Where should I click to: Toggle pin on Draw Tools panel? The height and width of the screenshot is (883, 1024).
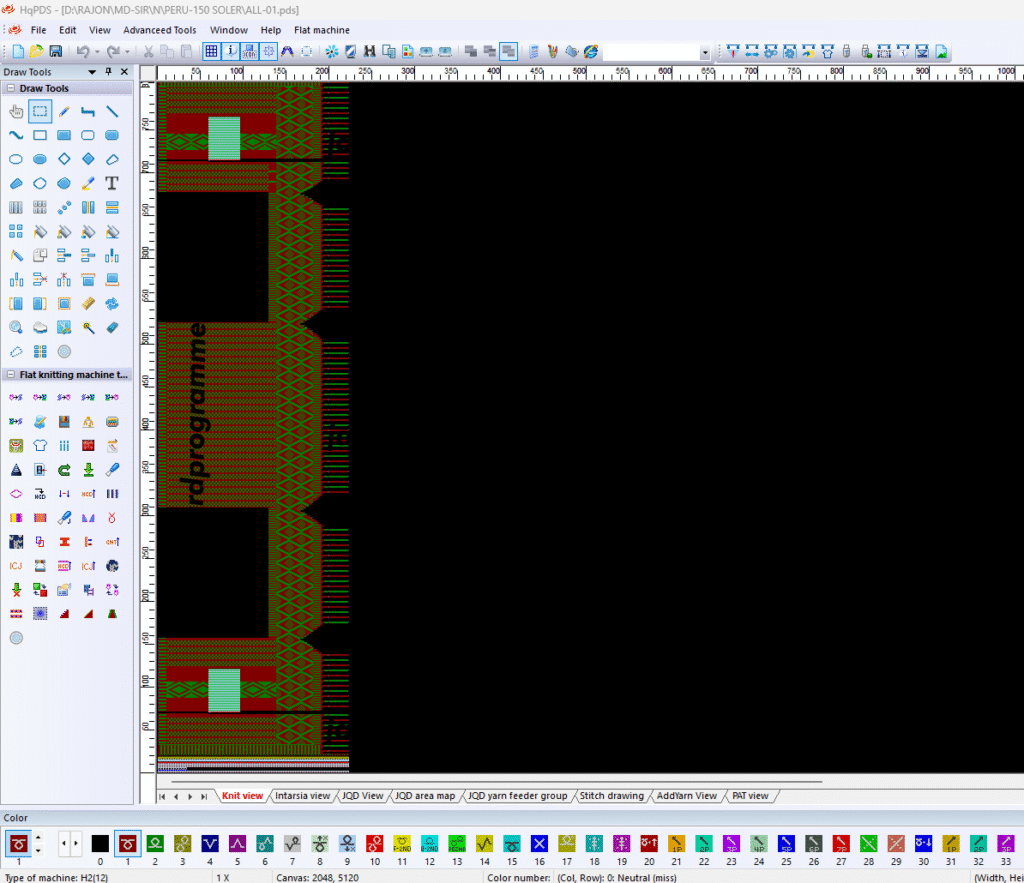108,72
